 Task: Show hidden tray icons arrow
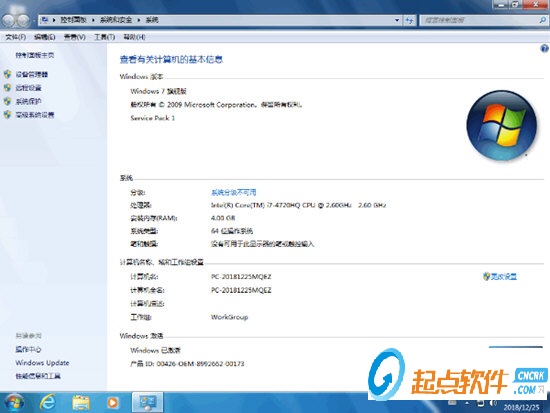[467, 403]
